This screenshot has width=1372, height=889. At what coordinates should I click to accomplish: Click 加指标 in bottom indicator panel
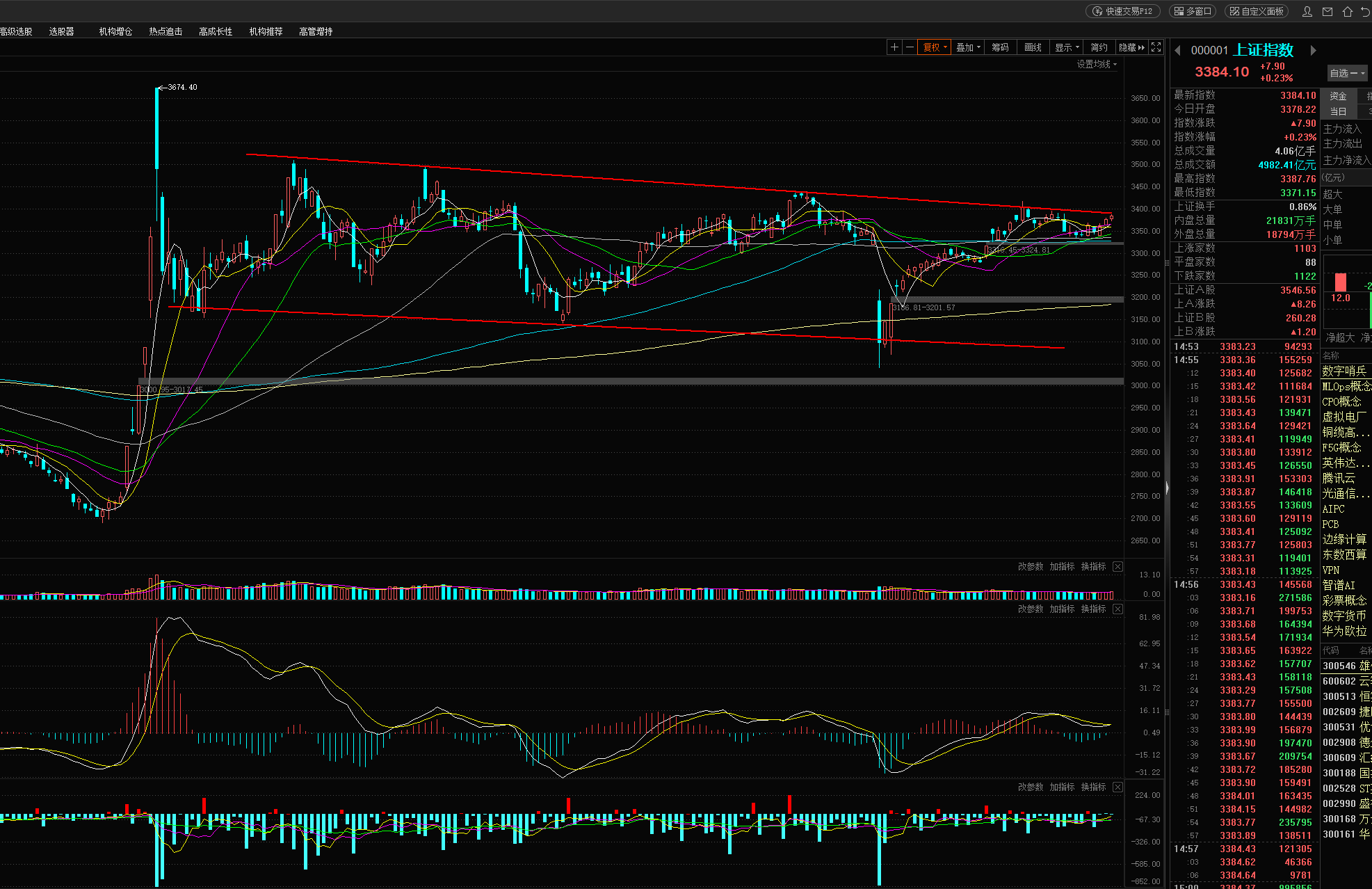pos(1062,787)
